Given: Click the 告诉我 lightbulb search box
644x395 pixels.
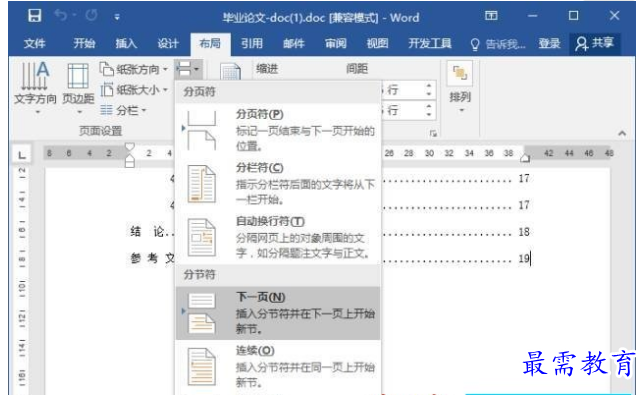Looking at the screenshot, I should point(498,44).
